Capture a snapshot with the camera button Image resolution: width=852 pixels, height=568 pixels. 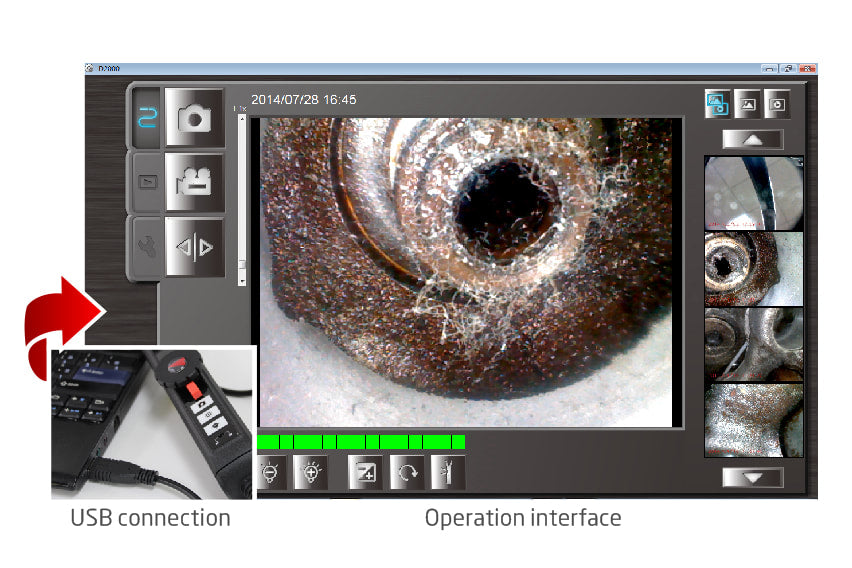(194, 117)
